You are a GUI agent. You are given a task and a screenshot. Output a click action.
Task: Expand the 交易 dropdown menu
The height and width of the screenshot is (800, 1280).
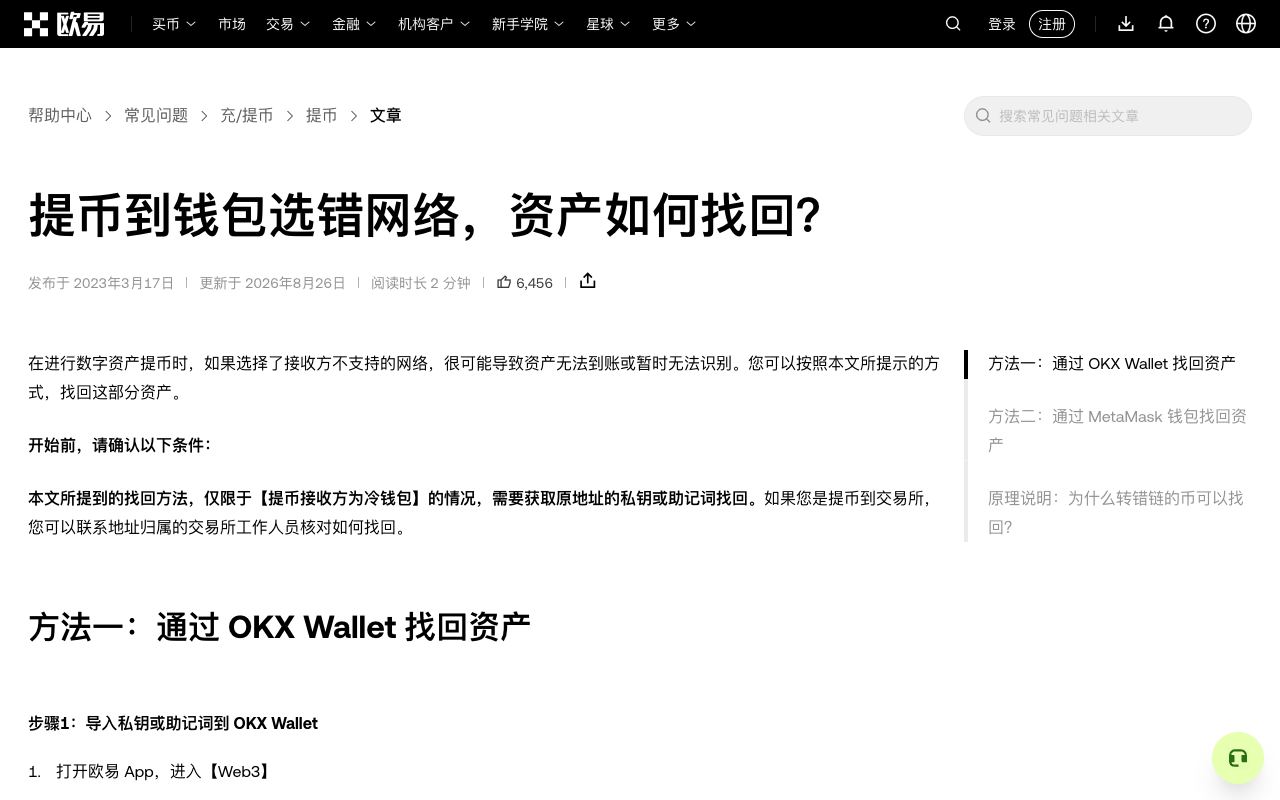coord(288,24)
